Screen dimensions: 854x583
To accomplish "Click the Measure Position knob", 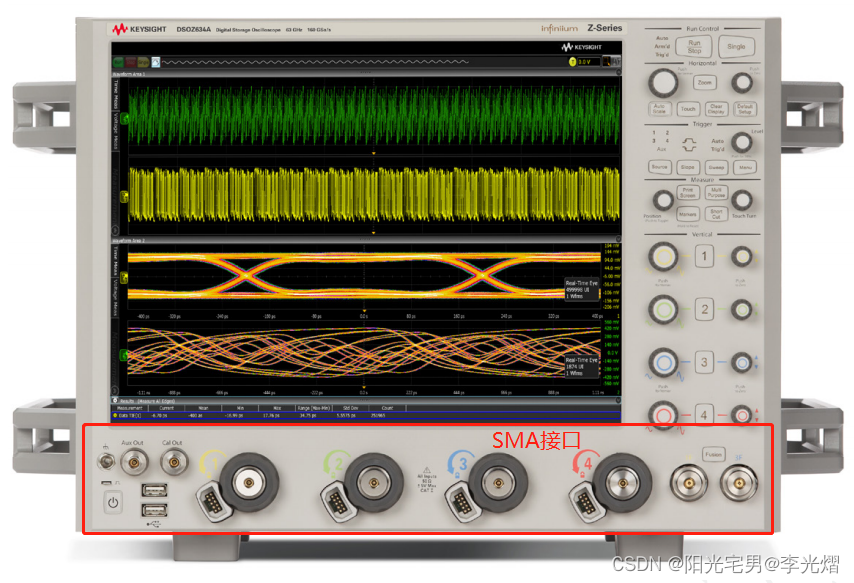I will [663, 200].
